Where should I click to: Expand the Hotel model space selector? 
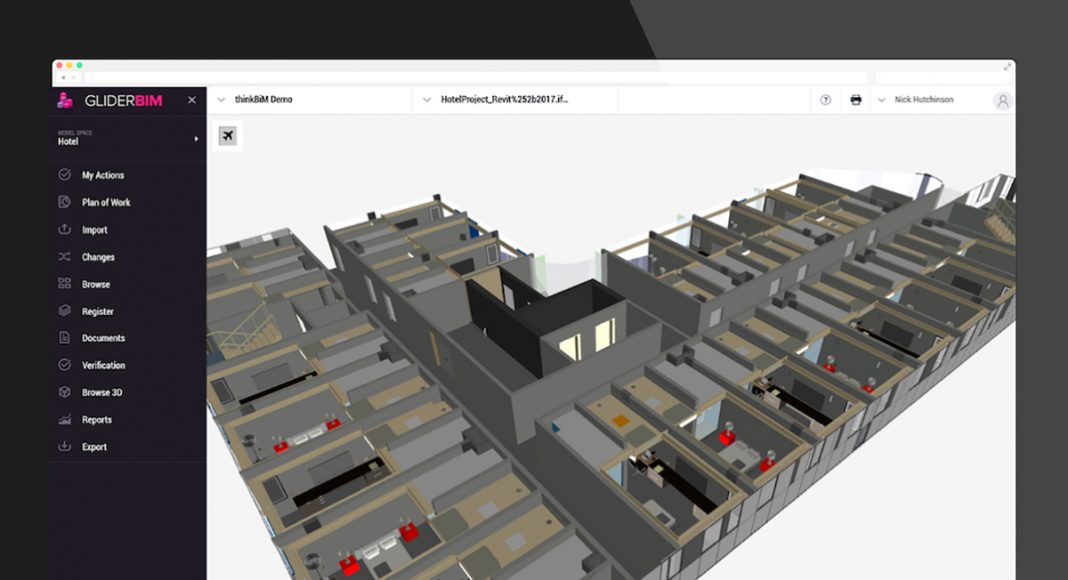pos(196,139)
